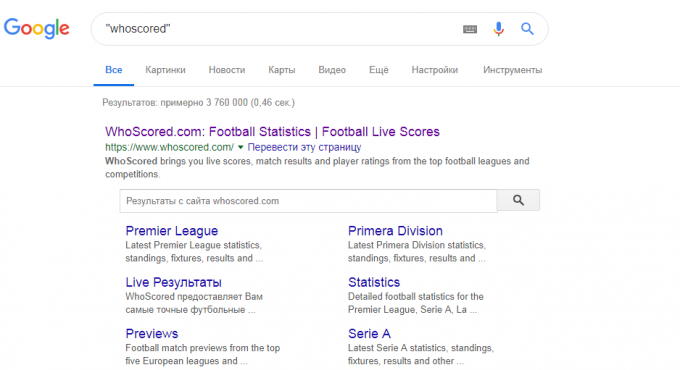Click the whoscored.com site search button

tap(518, 200)
